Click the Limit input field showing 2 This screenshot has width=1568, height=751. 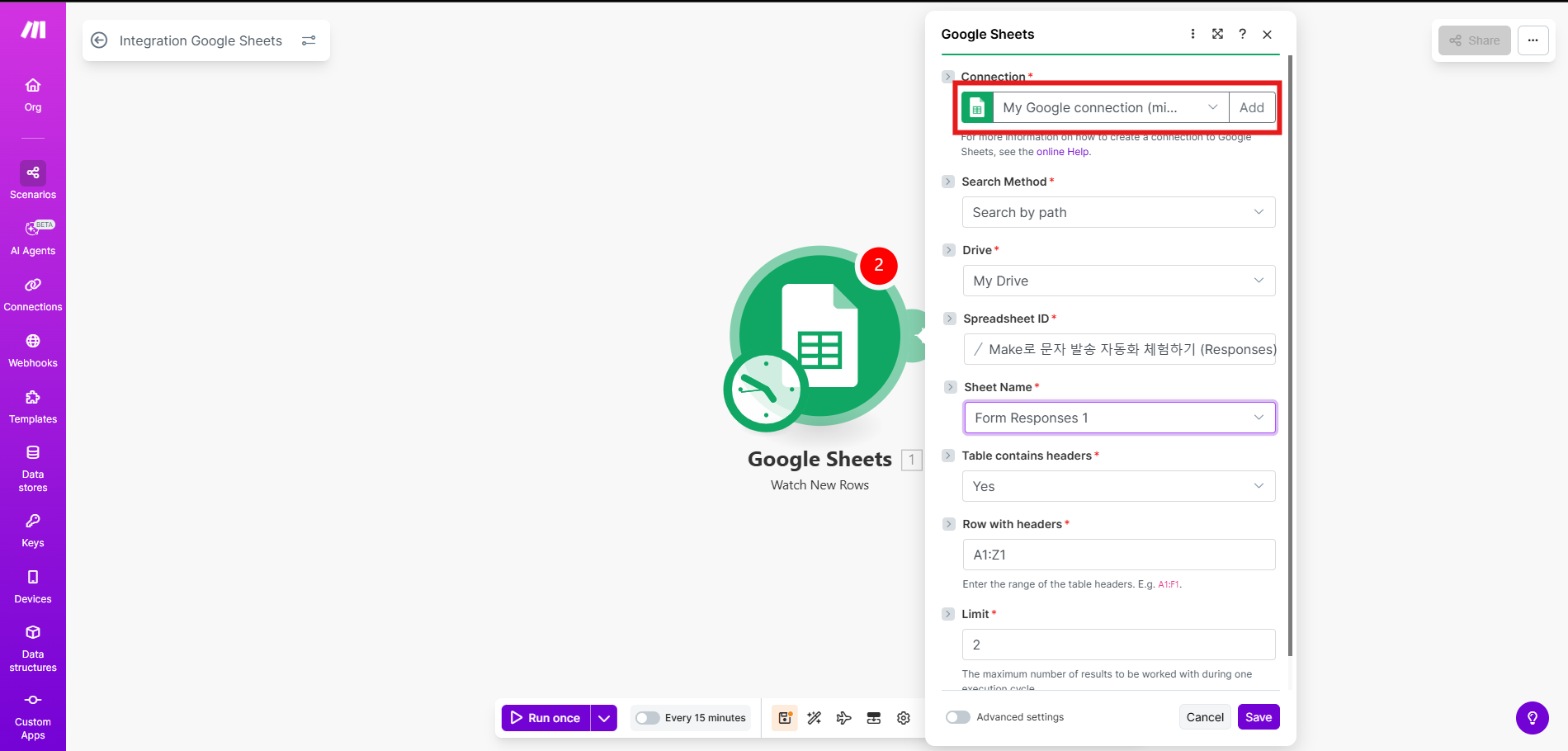click(1118, 645)
